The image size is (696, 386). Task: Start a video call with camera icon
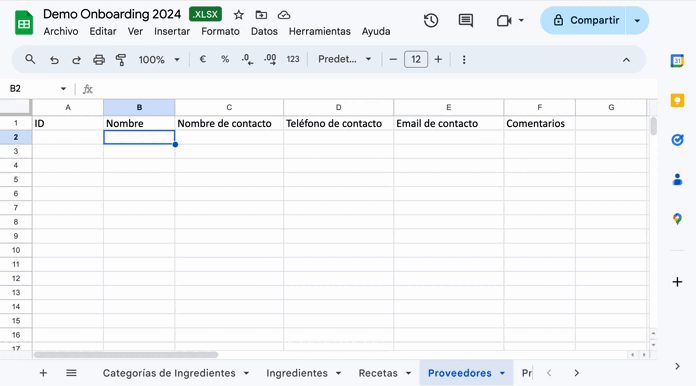(504, 20)
